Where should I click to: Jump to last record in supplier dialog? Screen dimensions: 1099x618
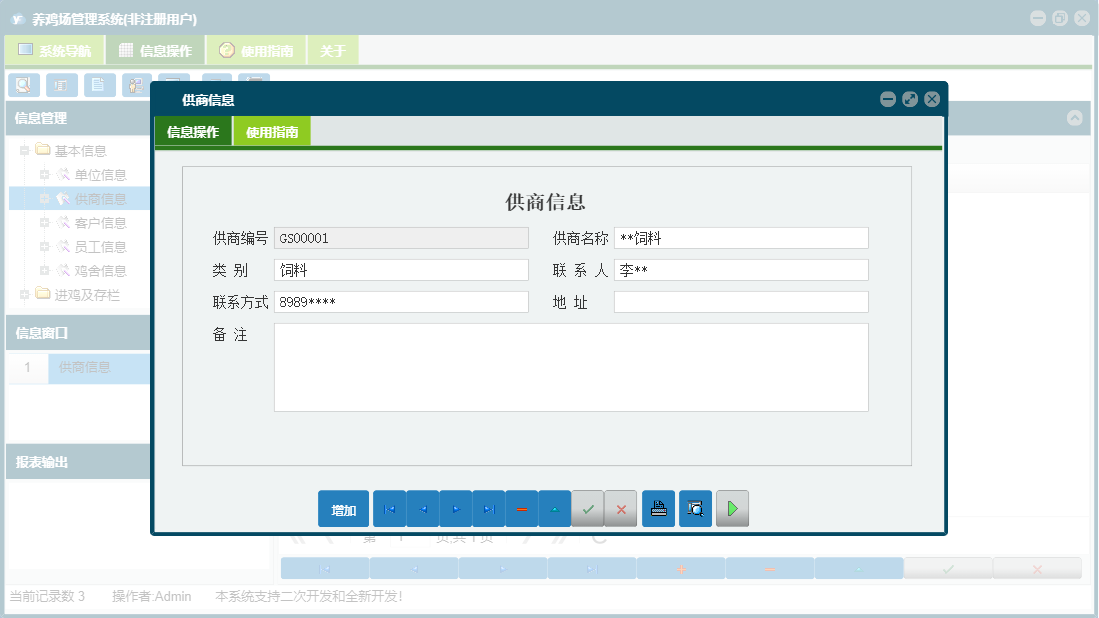[488, 509]
